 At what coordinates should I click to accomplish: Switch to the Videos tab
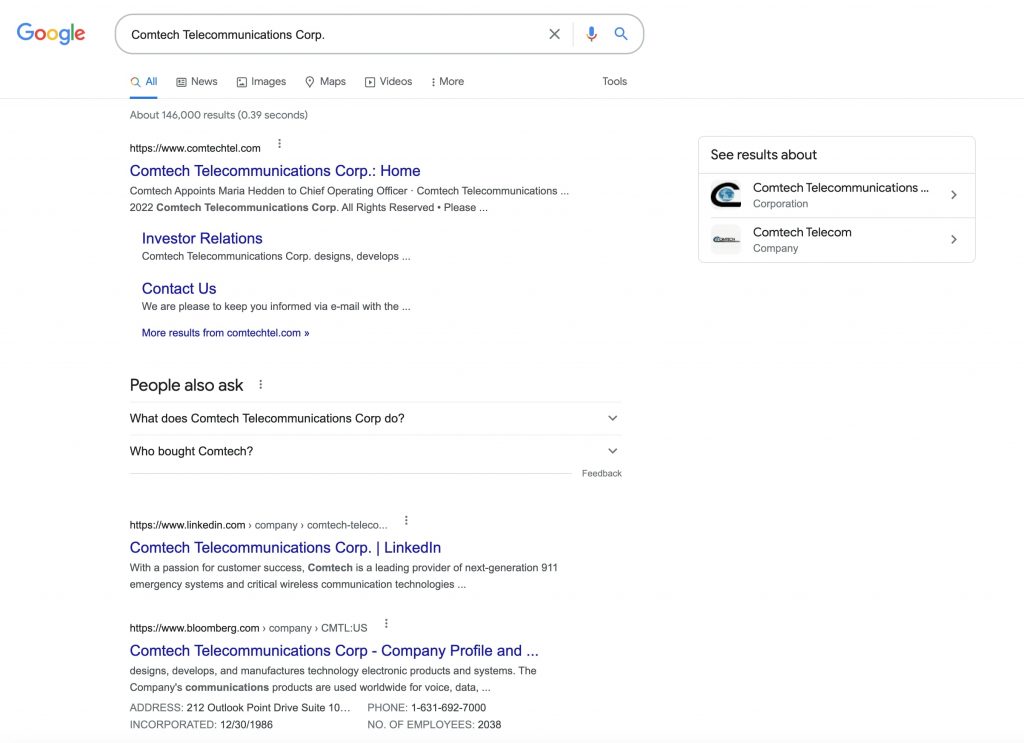tap(389, 82)
